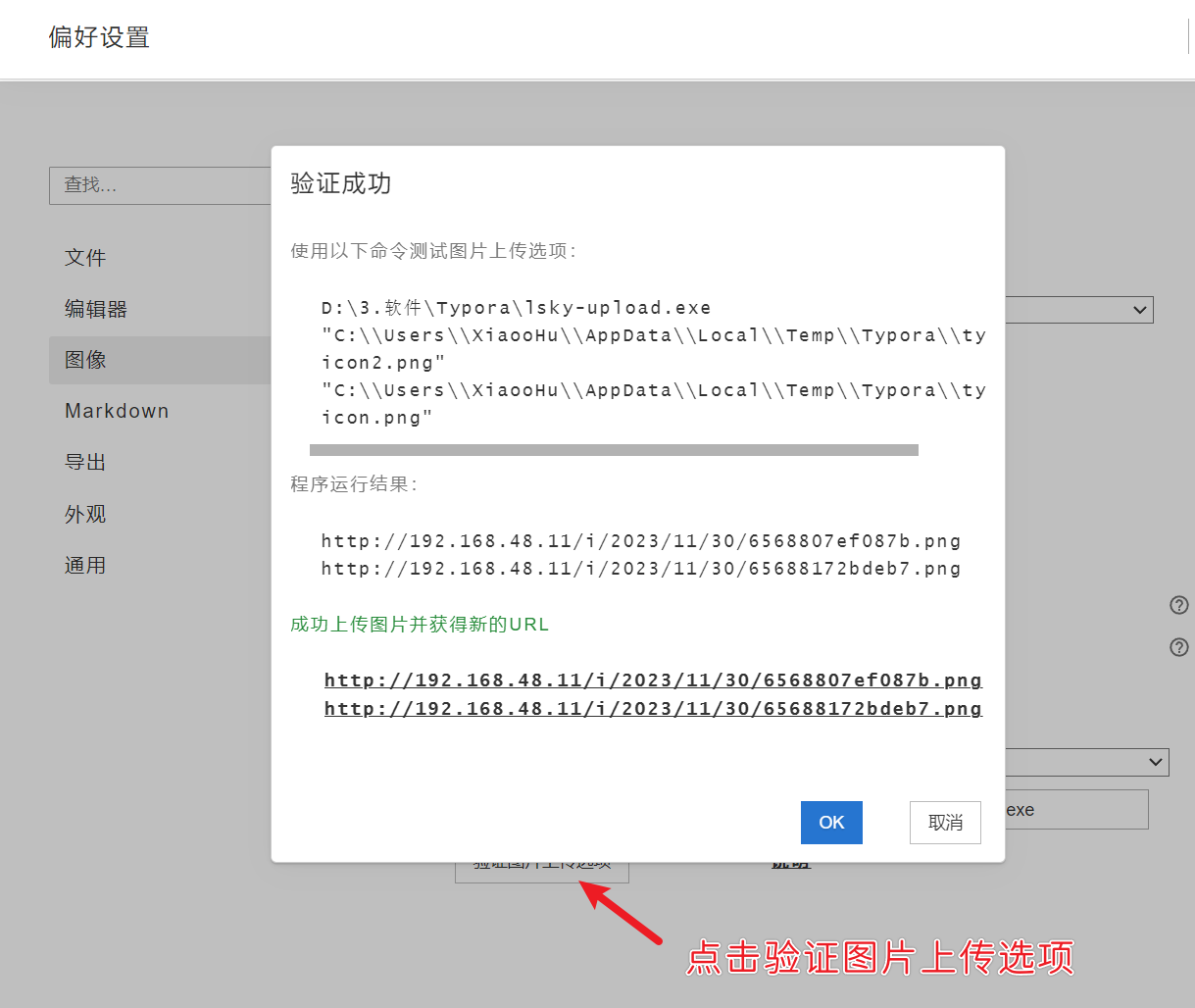Open the lower dropdown above the exe field
Screen dimensions: 1195x1008
click(1086, 762)
